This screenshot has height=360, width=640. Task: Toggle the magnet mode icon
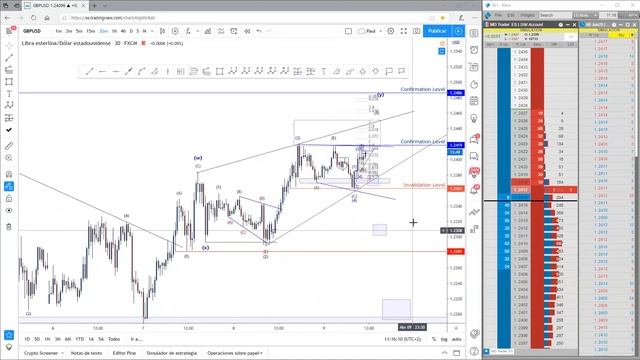coord(9,174)
